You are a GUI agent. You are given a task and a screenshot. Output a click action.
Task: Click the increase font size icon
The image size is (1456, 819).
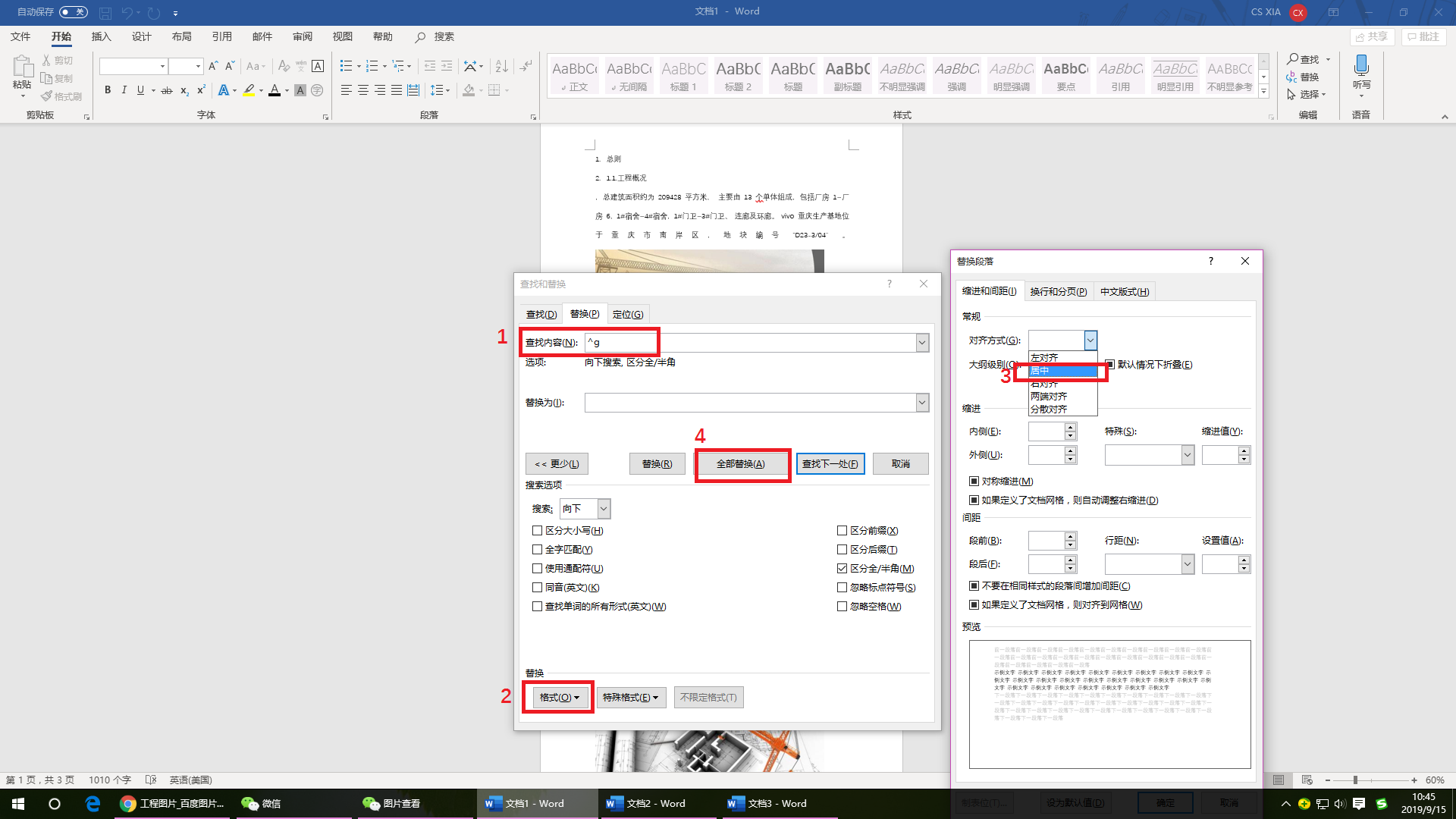213,66
